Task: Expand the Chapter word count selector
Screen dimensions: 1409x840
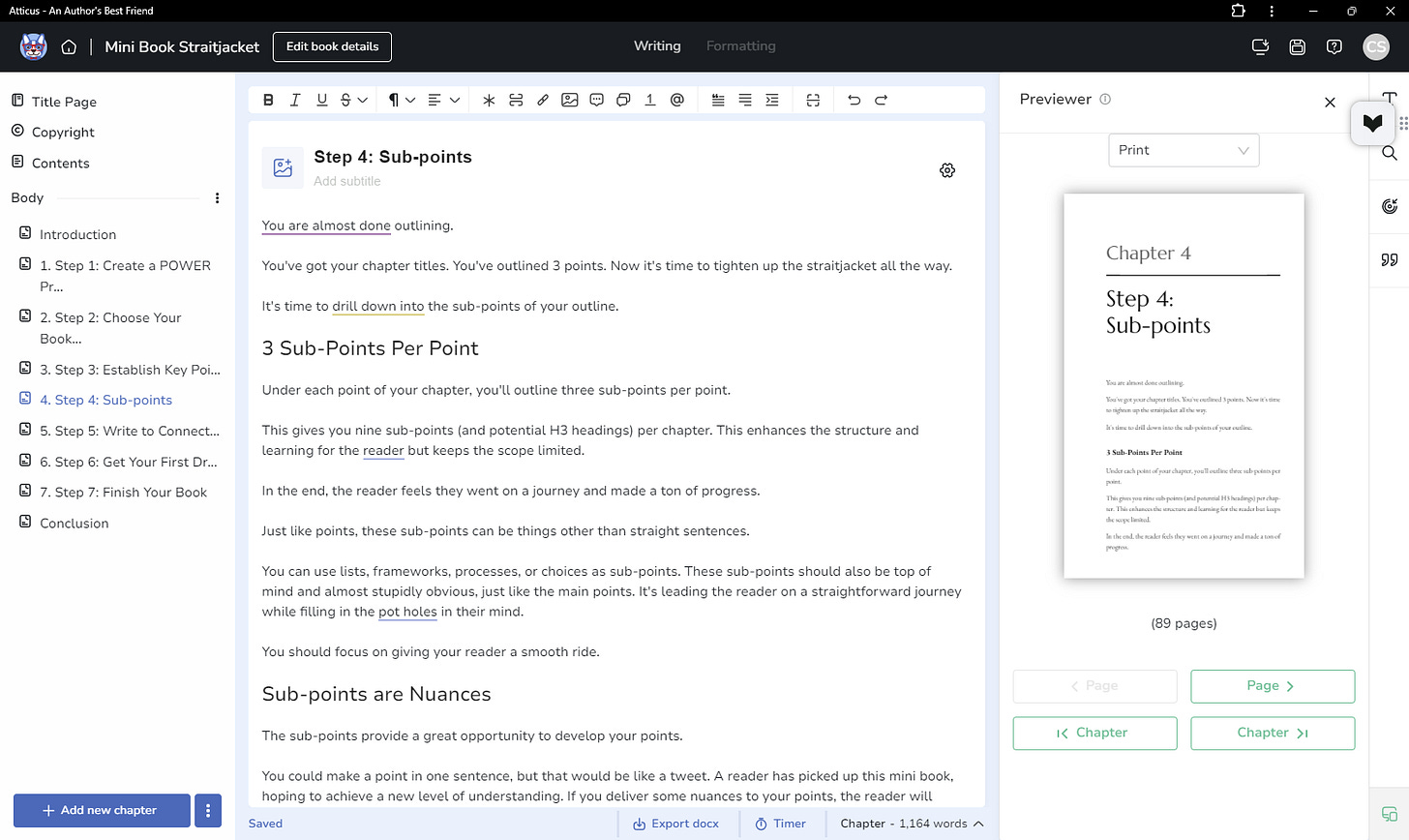Action: [912, 824]
